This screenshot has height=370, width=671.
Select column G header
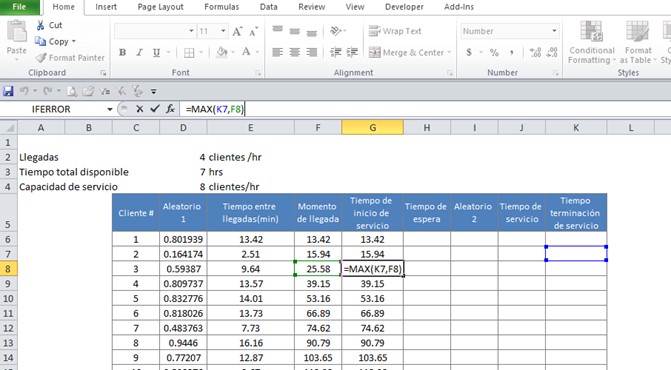372,127
